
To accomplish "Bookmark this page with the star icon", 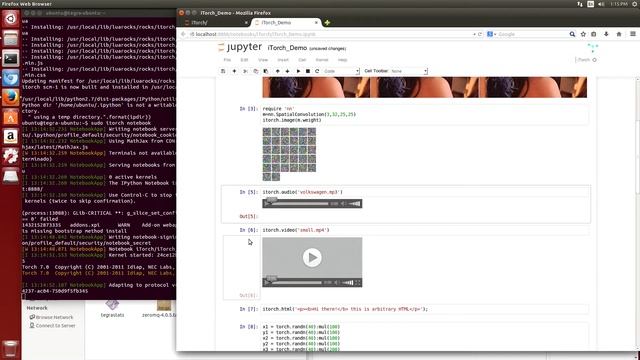I will [583, 34].
